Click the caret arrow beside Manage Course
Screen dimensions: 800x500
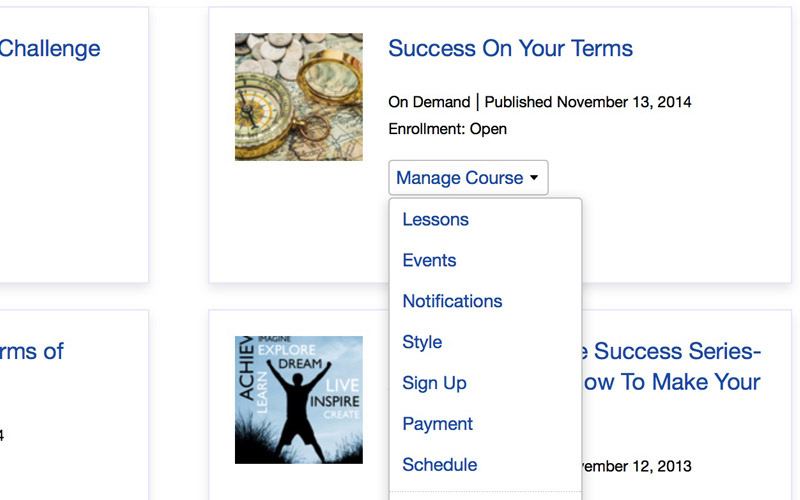coord(534,178)
